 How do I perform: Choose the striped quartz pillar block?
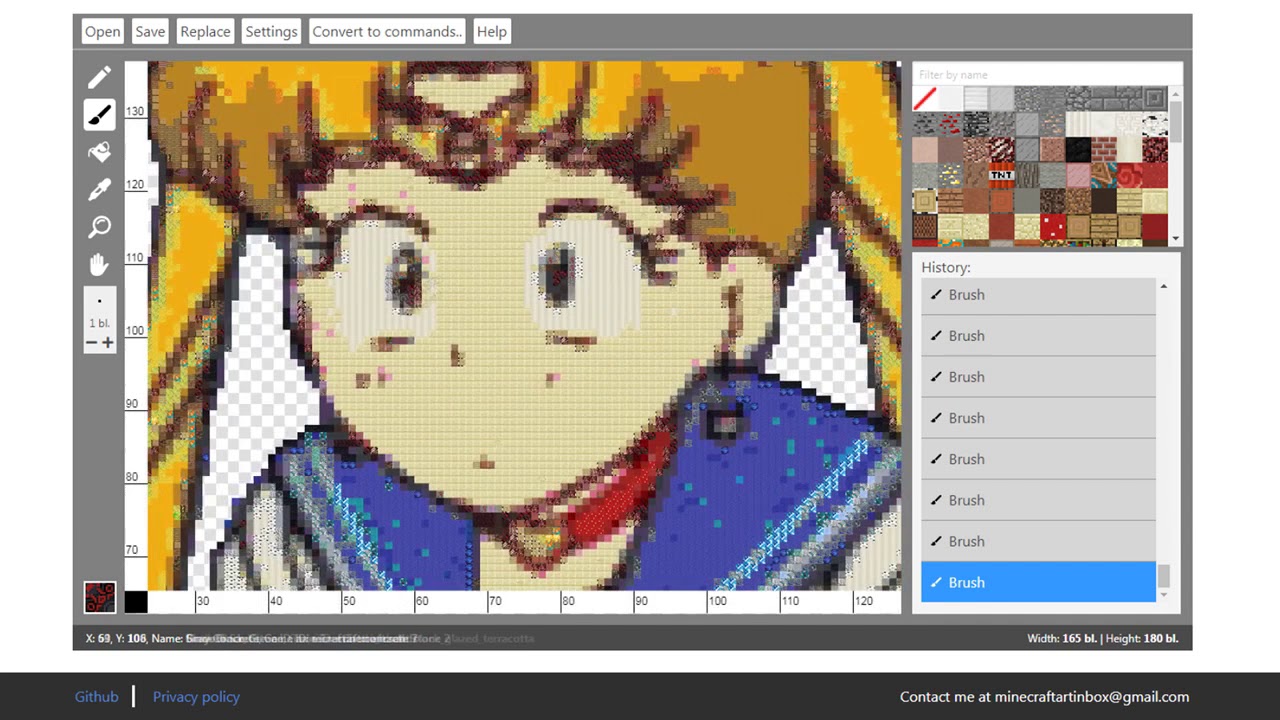1078,124
